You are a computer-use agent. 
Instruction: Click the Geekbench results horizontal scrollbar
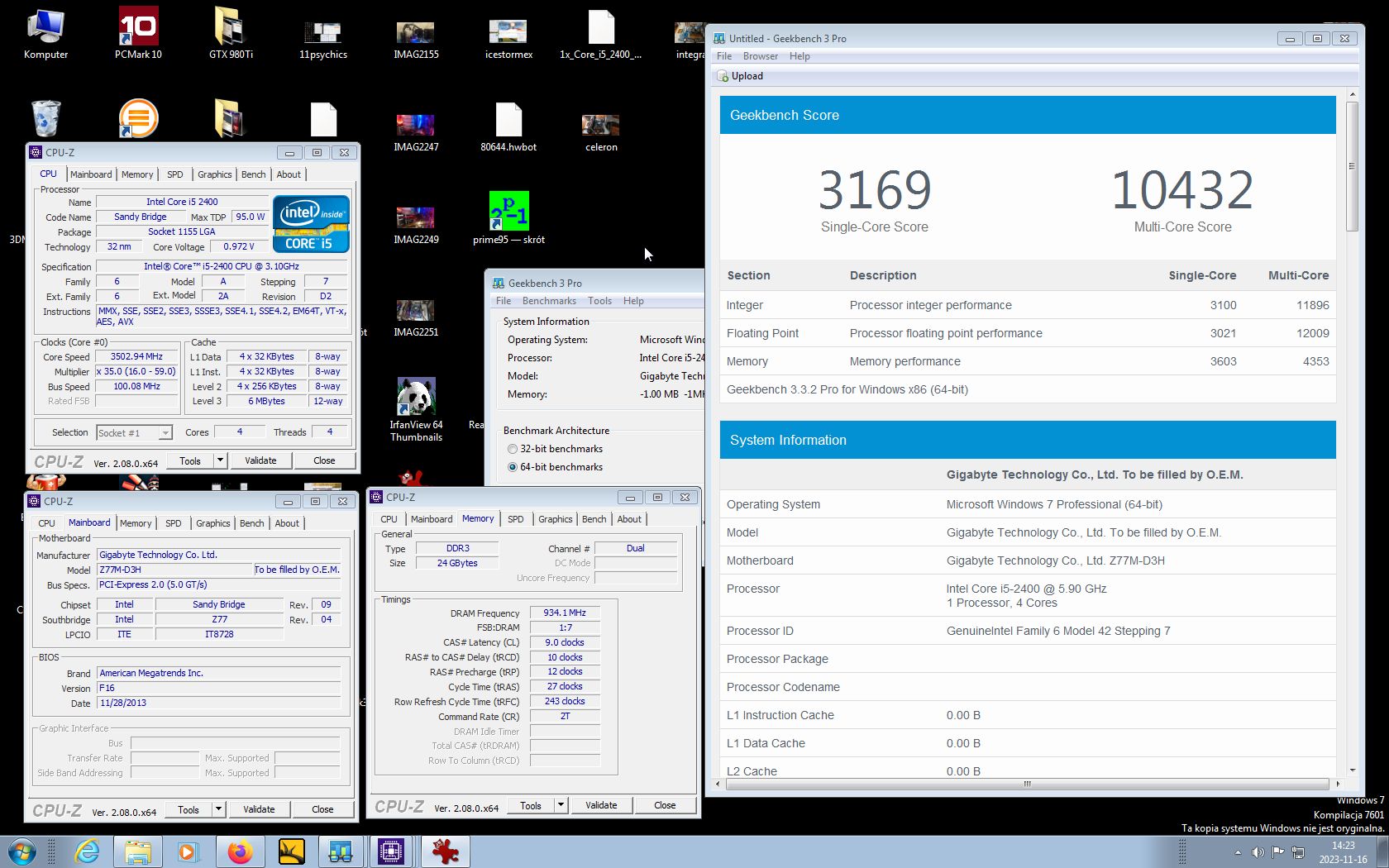click(1028, 784)
